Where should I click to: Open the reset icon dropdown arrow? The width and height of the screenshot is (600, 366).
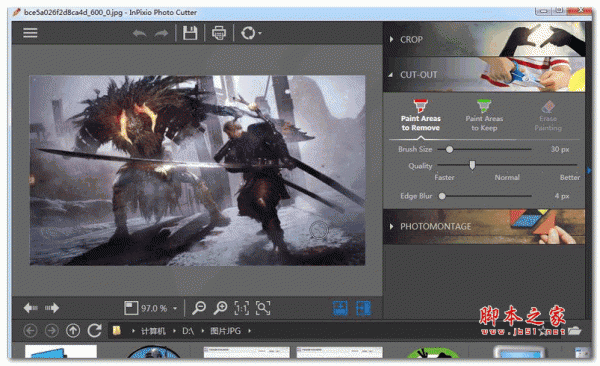coord(260,34)
